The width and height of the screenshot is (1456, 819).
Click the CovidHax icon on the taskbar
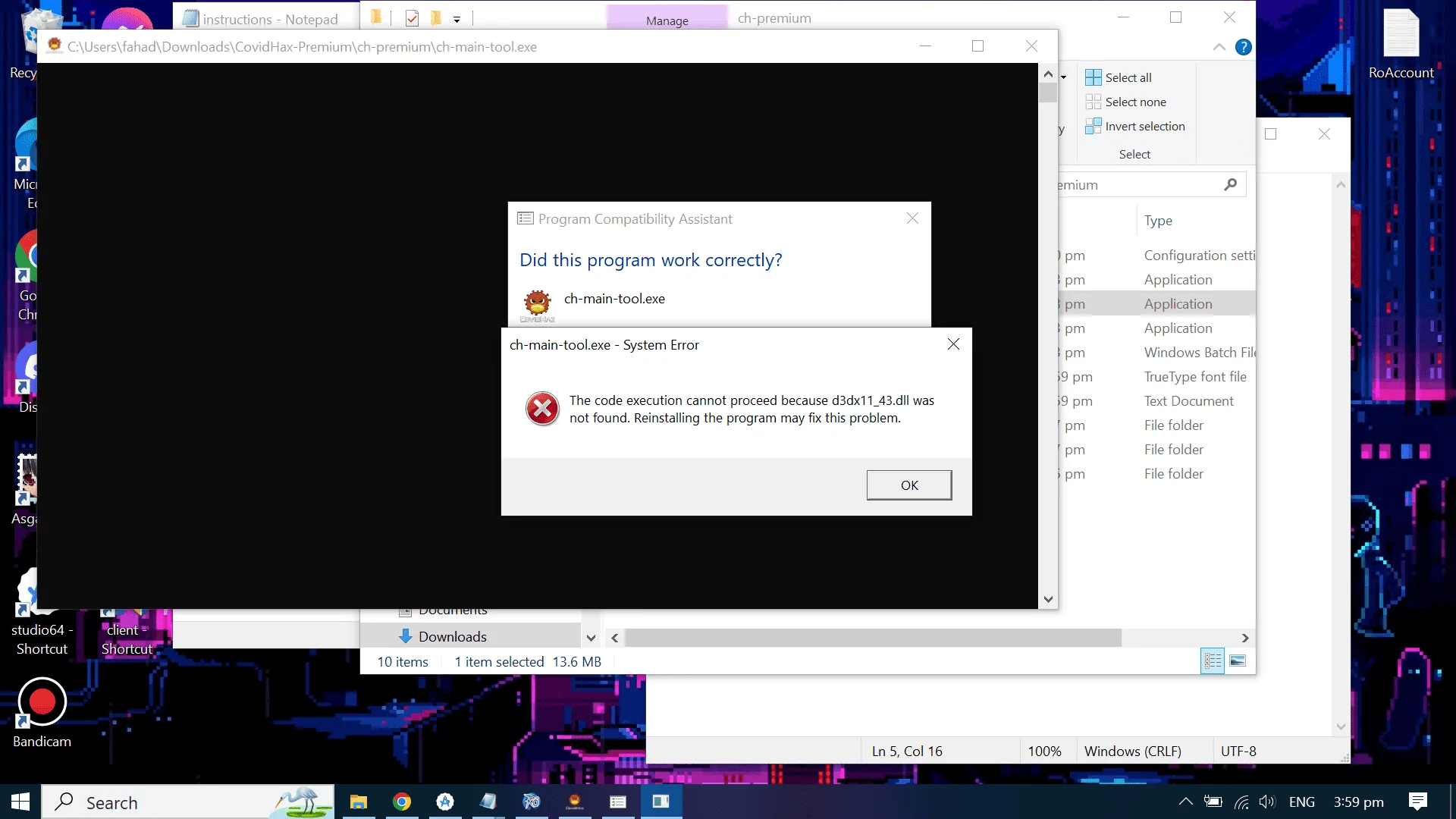coord(575,802)
